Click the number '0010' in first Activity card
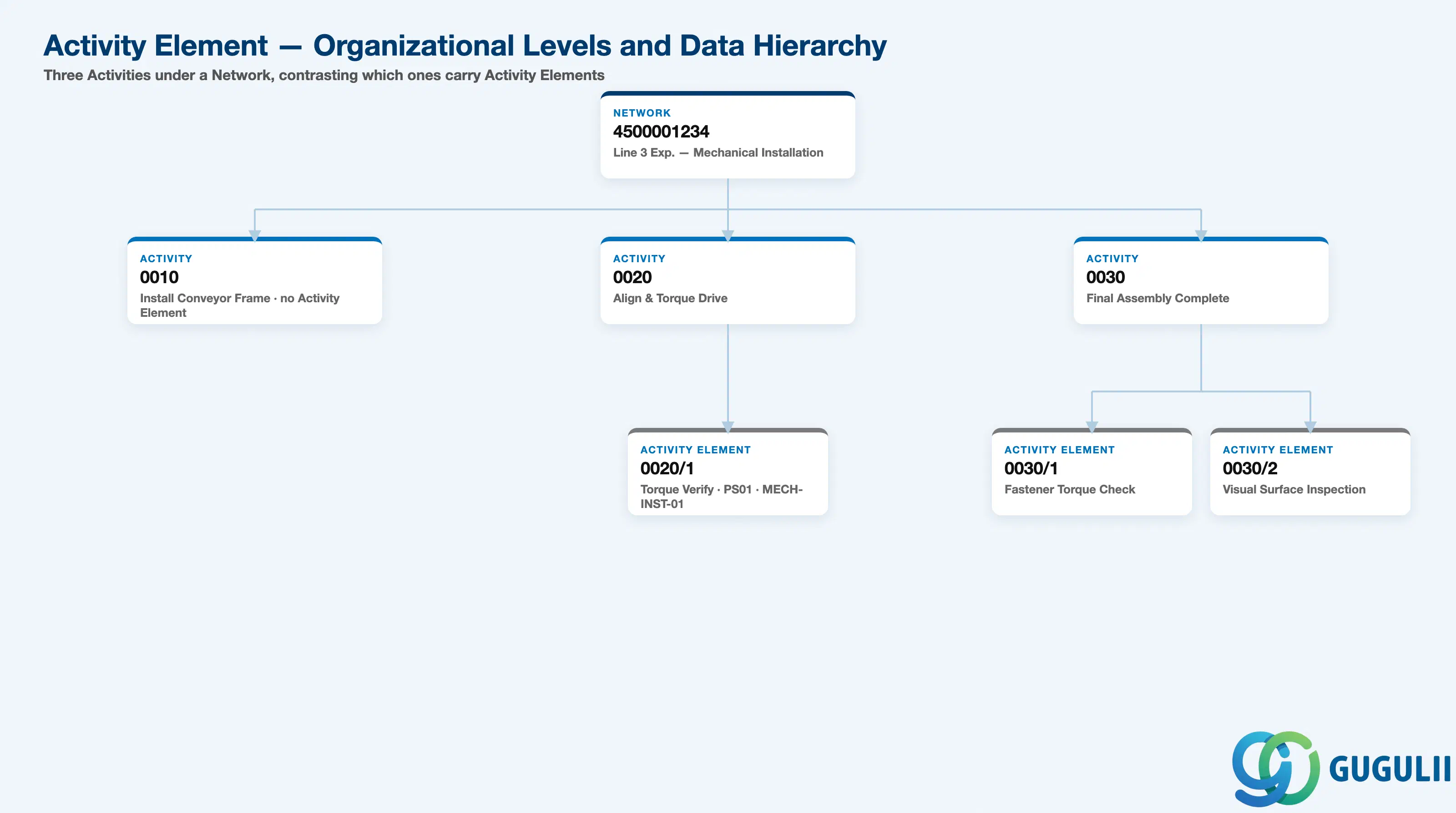The width and height of the screenshot is (1456, 813). pyautogui.click(x=159, y=277)
